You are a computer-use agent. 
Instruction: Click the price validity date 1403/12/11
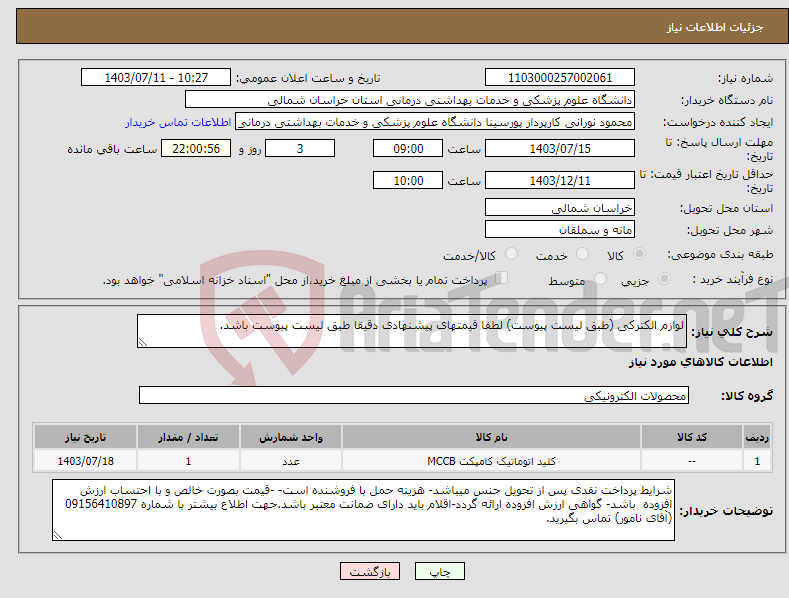click(x=560, y=180)
